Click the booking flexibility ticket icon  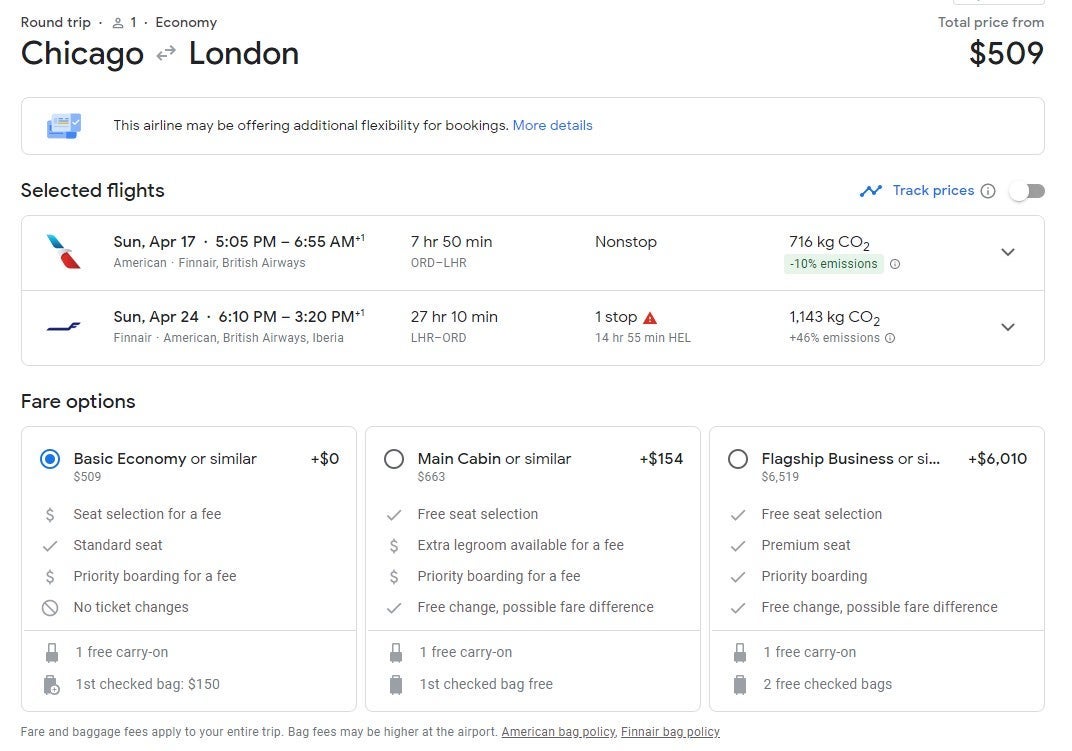click(64, 126)
